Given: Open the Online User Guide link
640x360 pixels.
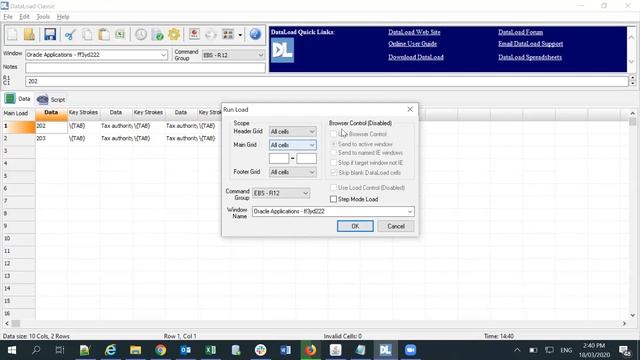Looking at the screenshot, I should 412,44.
